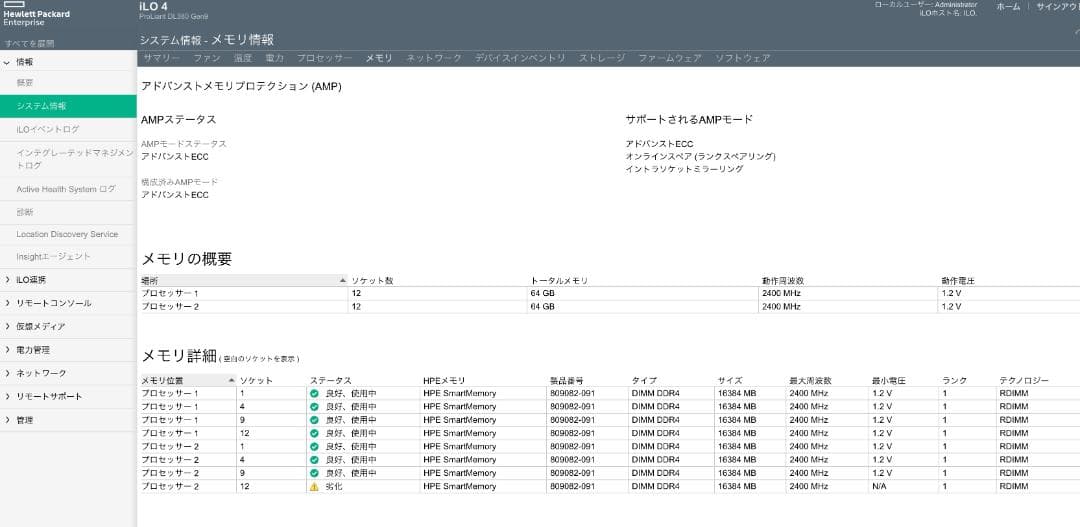Click green status icon for プロセッサー 1 socket 4
Image resolution: width=1080 pixels, height=527 pixels.
(x=314, y=406)
